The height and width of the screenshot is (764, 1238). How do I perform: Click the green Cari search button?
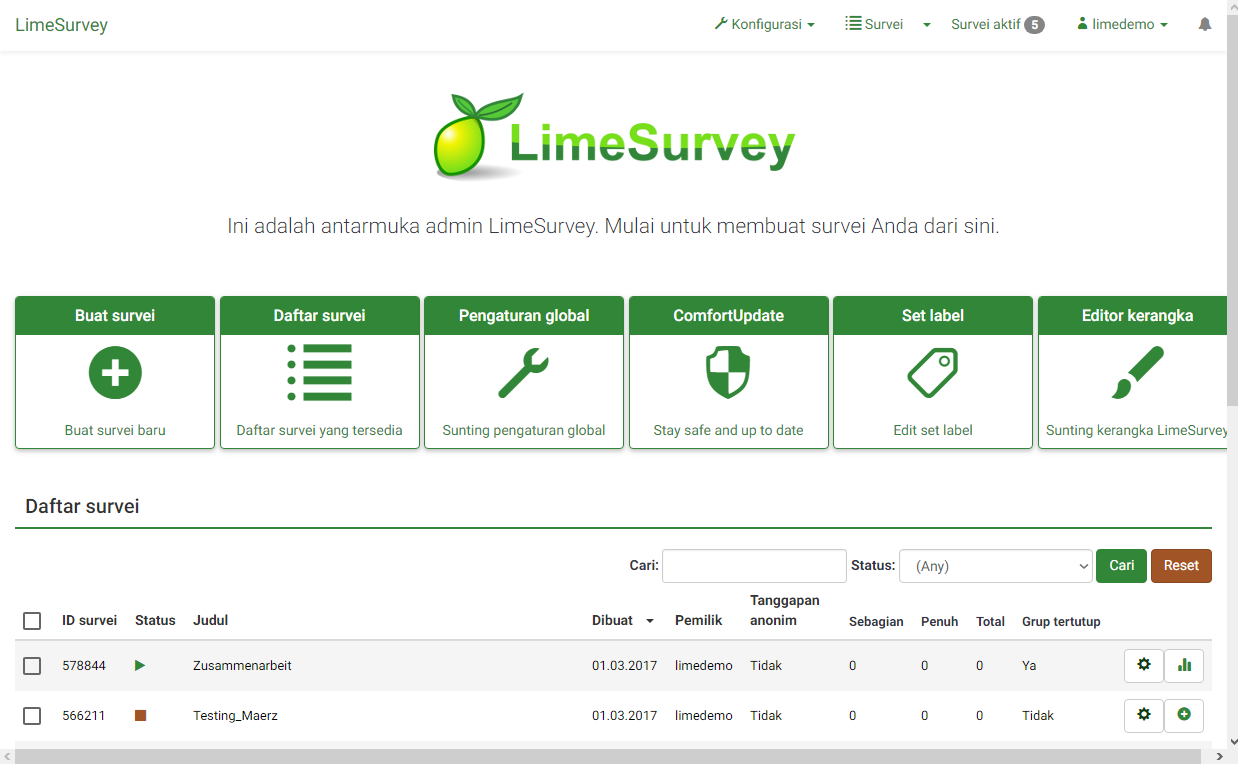tap(1121, 566)
